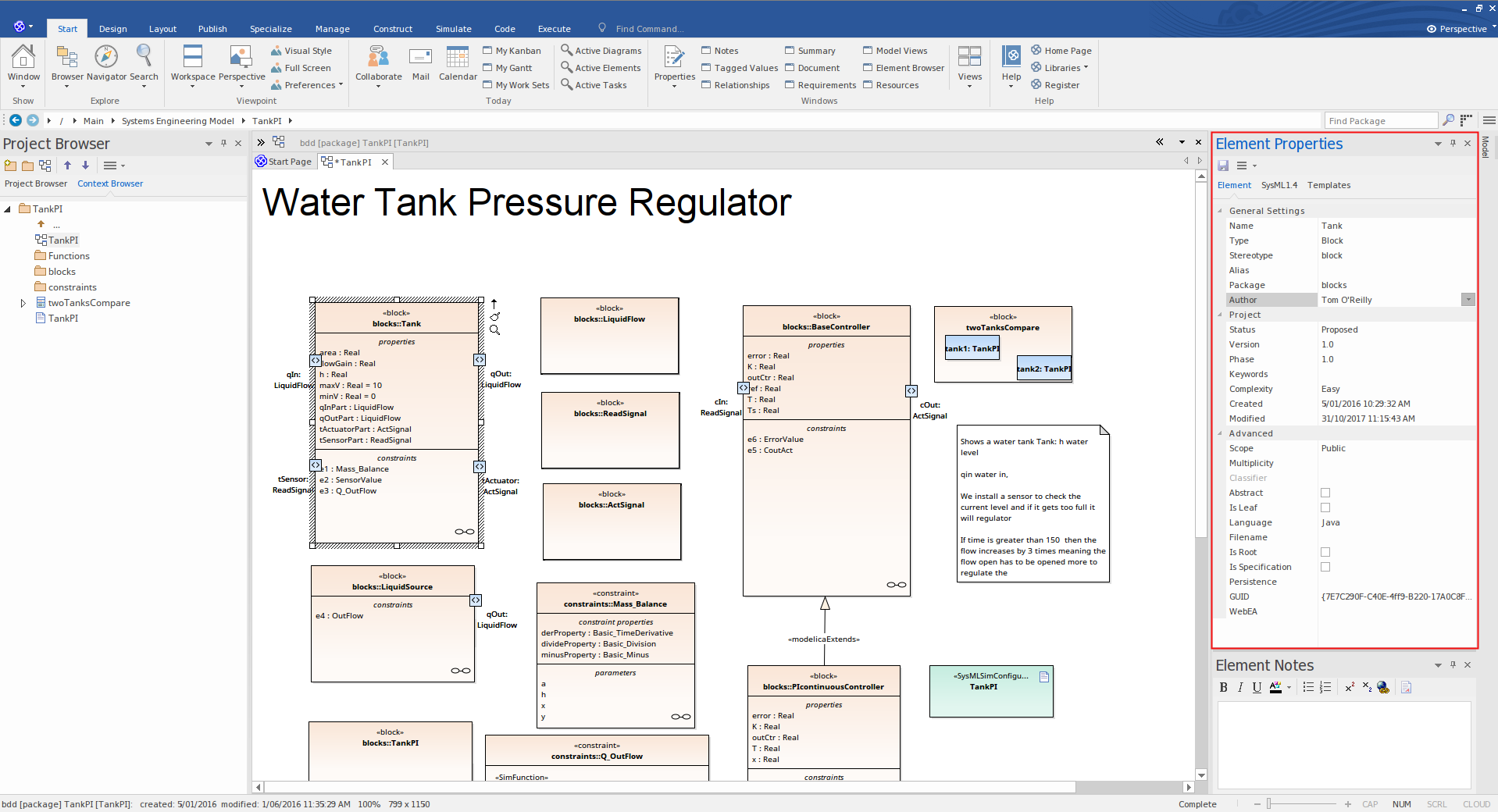The width and height of the screenshot is (1498, 812).
Task: Open the SysML1.4 properties tab
Action: click(x=1279, y=185)
